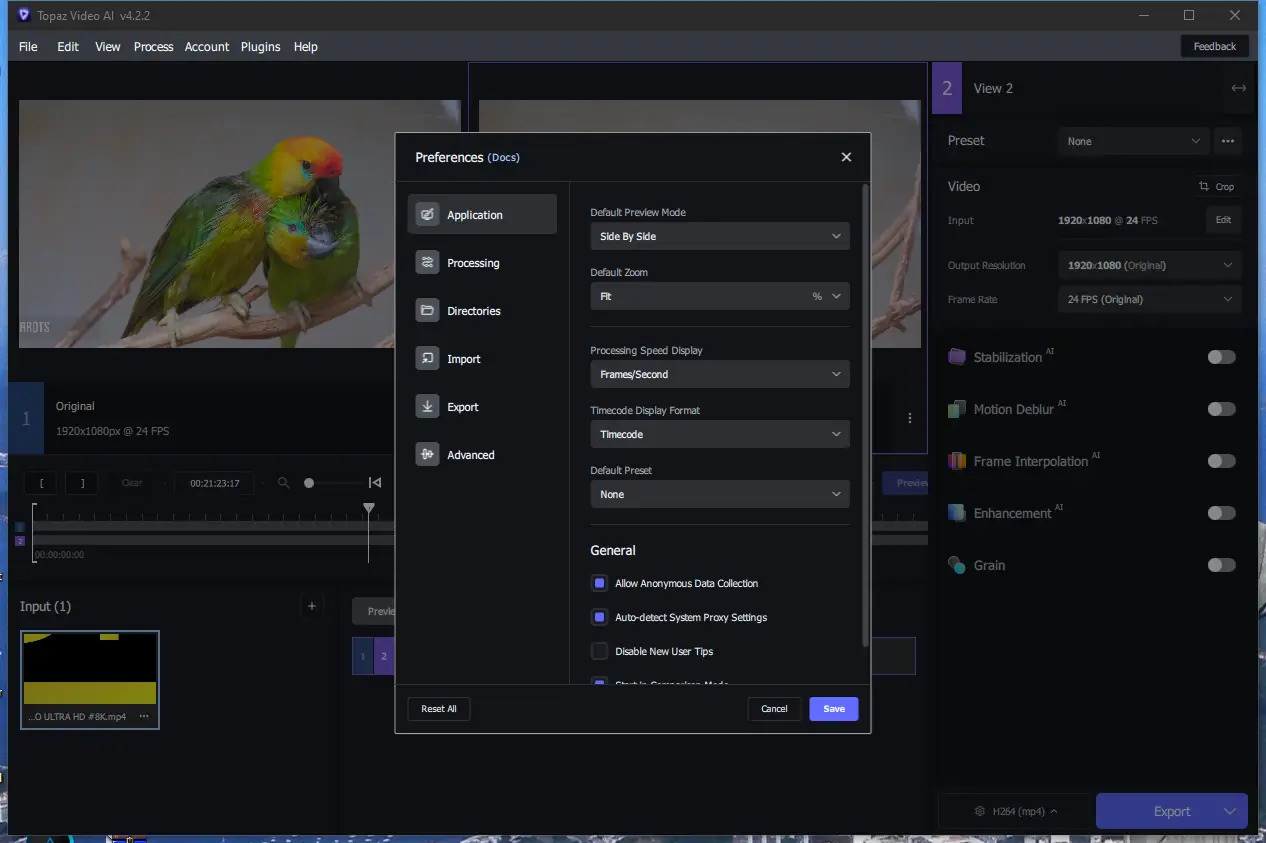Edit the video input settings
This screenshot has width=1266, height=843.
[1223, 220]
